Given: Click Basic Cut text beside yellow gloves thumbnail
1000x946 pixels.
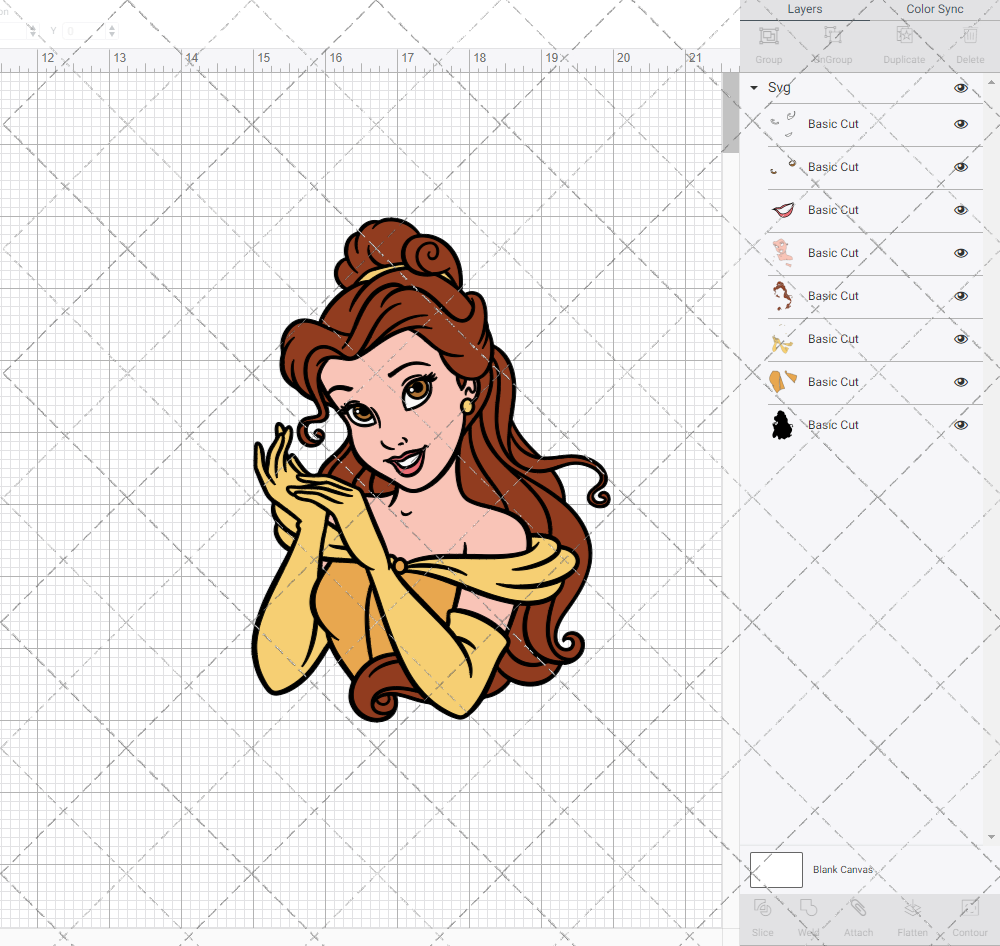Looking at the screenshot, I should coord(833,339).
